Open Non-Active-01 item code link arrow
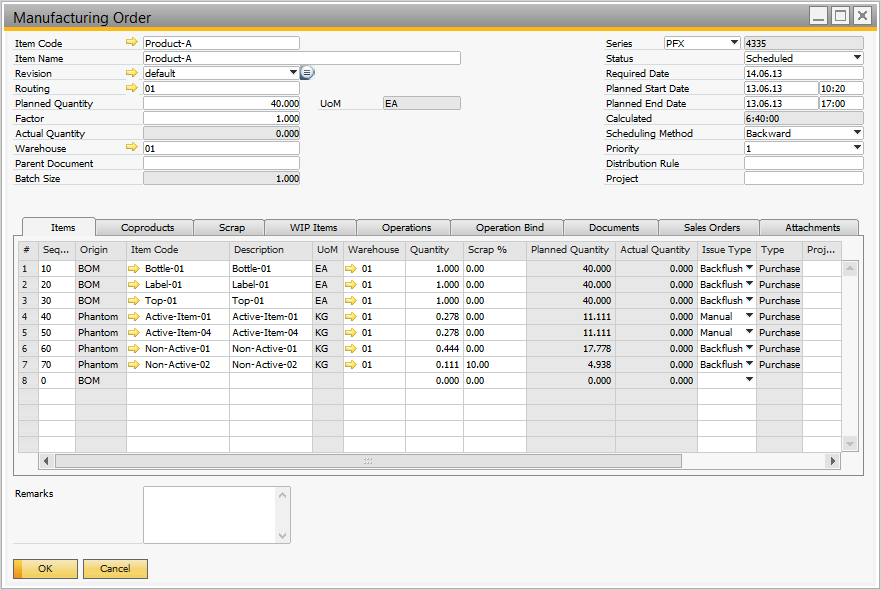The width and height of the screenshot is (881, 590). (x=134, y=348)
